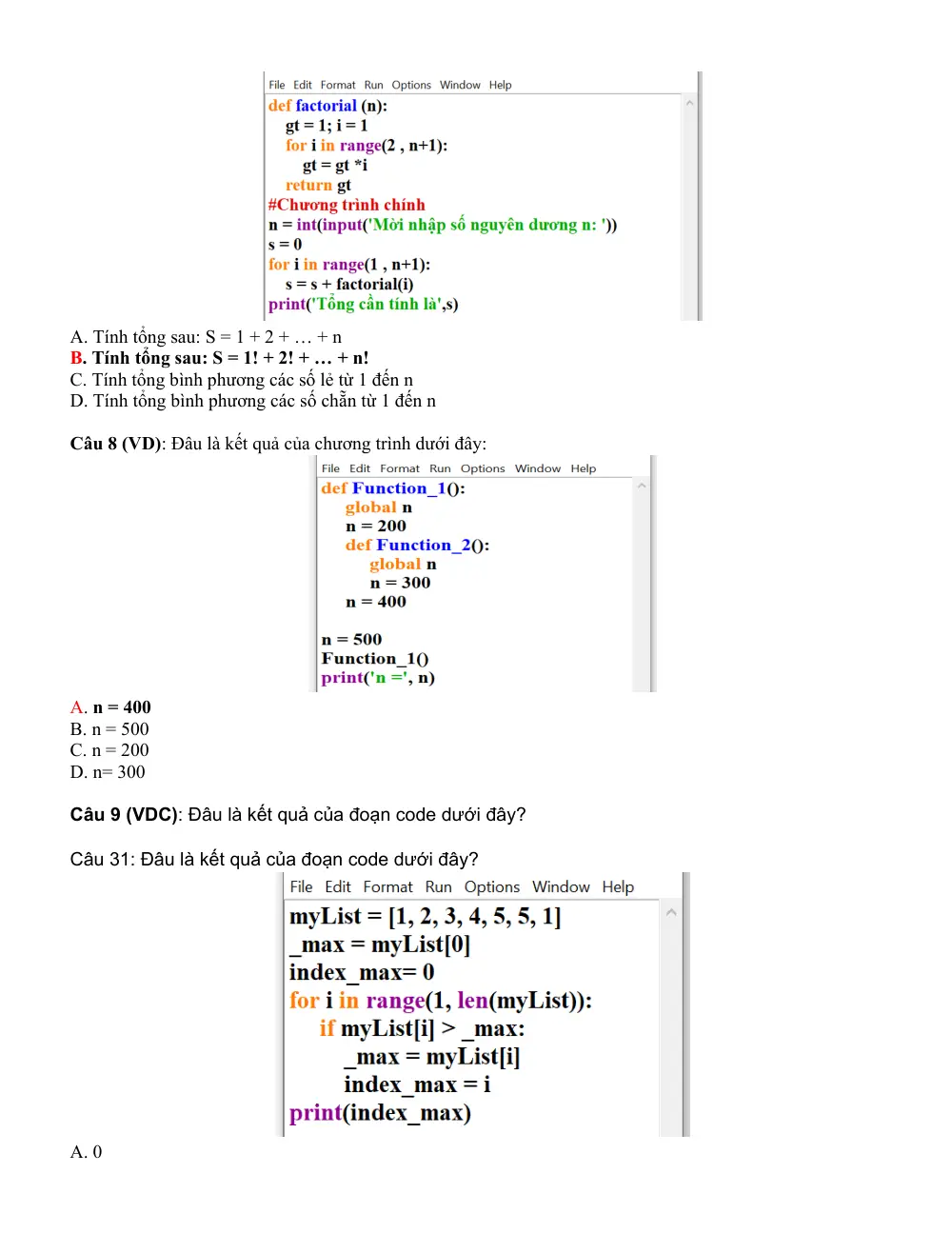Select answer 'C. n = 200'
This screenshot has width=952, height=1233.
tap(109, 750)
